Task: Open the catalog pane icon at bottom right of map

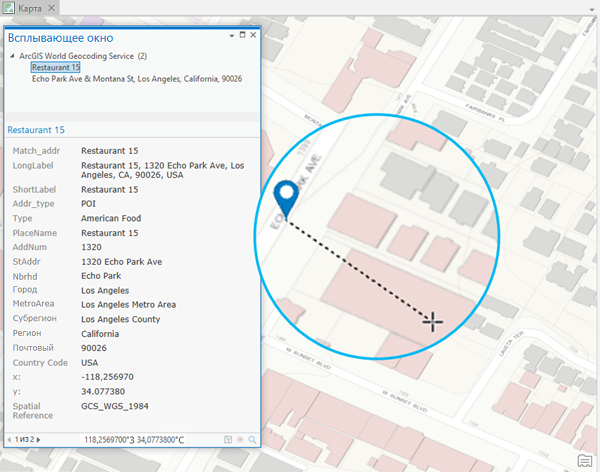Action: click(585, 461)
